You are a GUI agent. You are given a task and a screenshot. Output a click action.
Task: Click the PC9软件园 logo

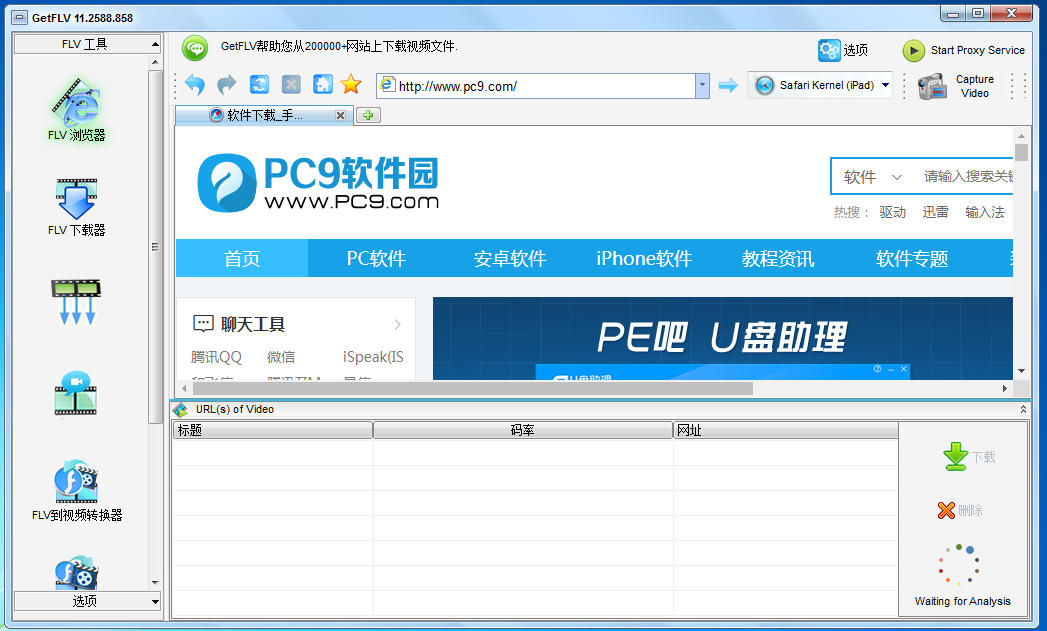coord(318,183)
